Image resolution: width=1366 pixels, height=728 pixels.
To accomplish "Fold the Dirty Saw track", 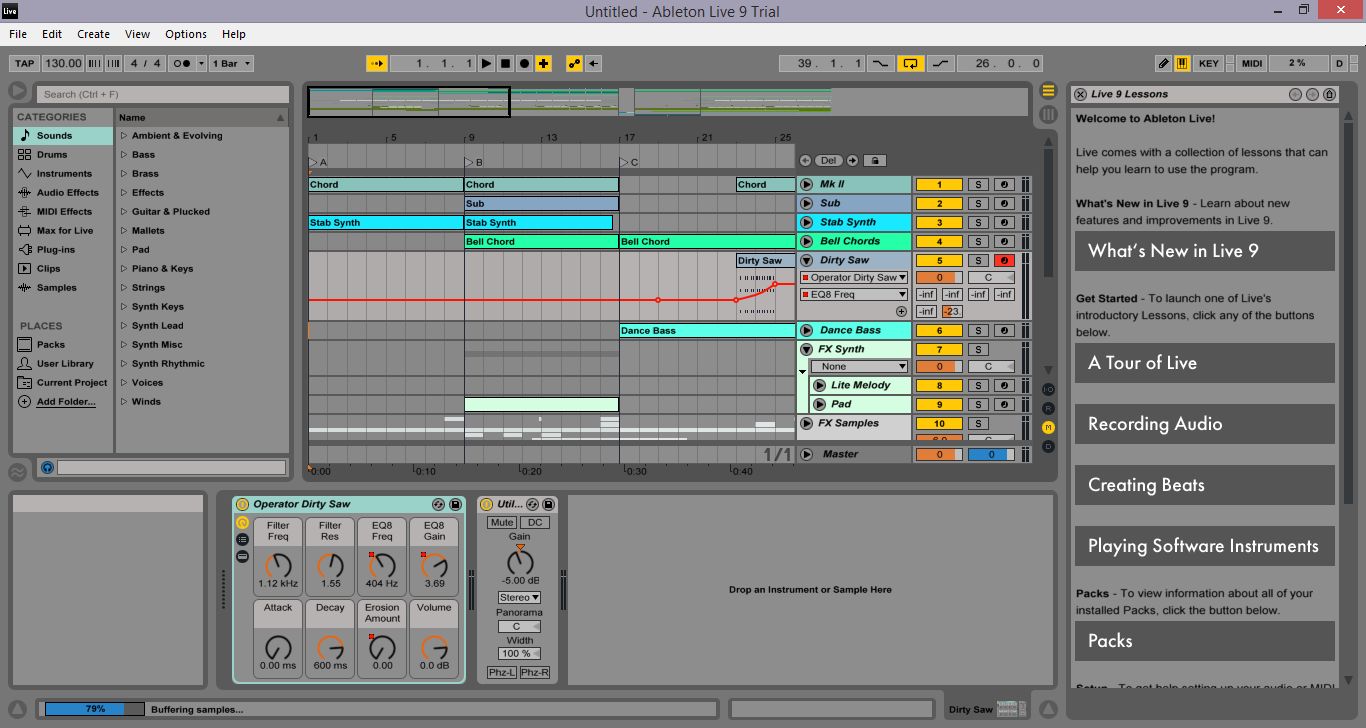I will tap(806, 260).
